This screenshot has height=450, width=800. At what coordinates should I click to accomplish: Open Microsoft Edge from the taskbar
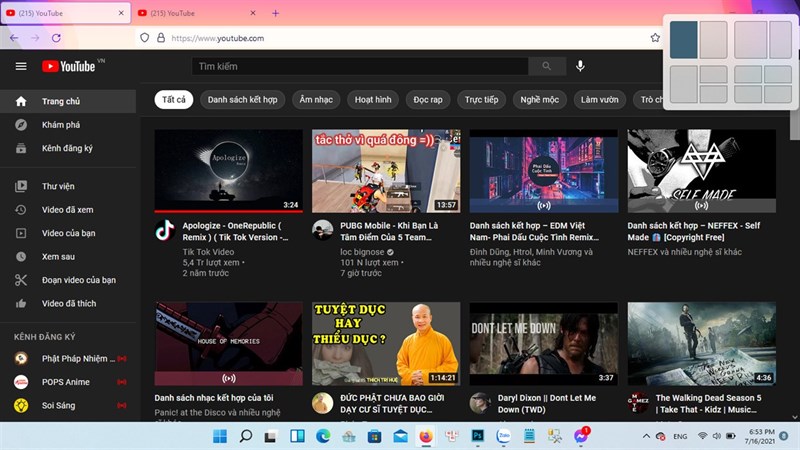(x=323, y=437)
